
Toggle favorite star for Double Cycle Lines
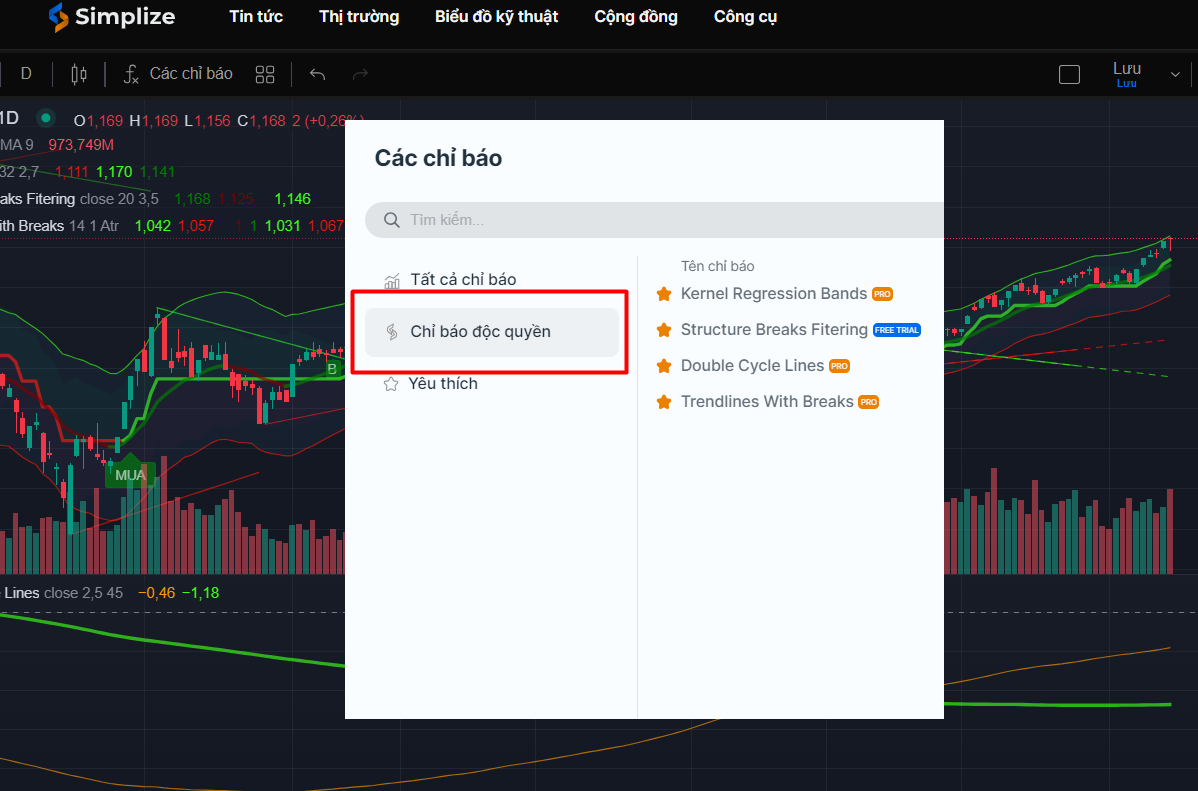click(x=663, y=366)
